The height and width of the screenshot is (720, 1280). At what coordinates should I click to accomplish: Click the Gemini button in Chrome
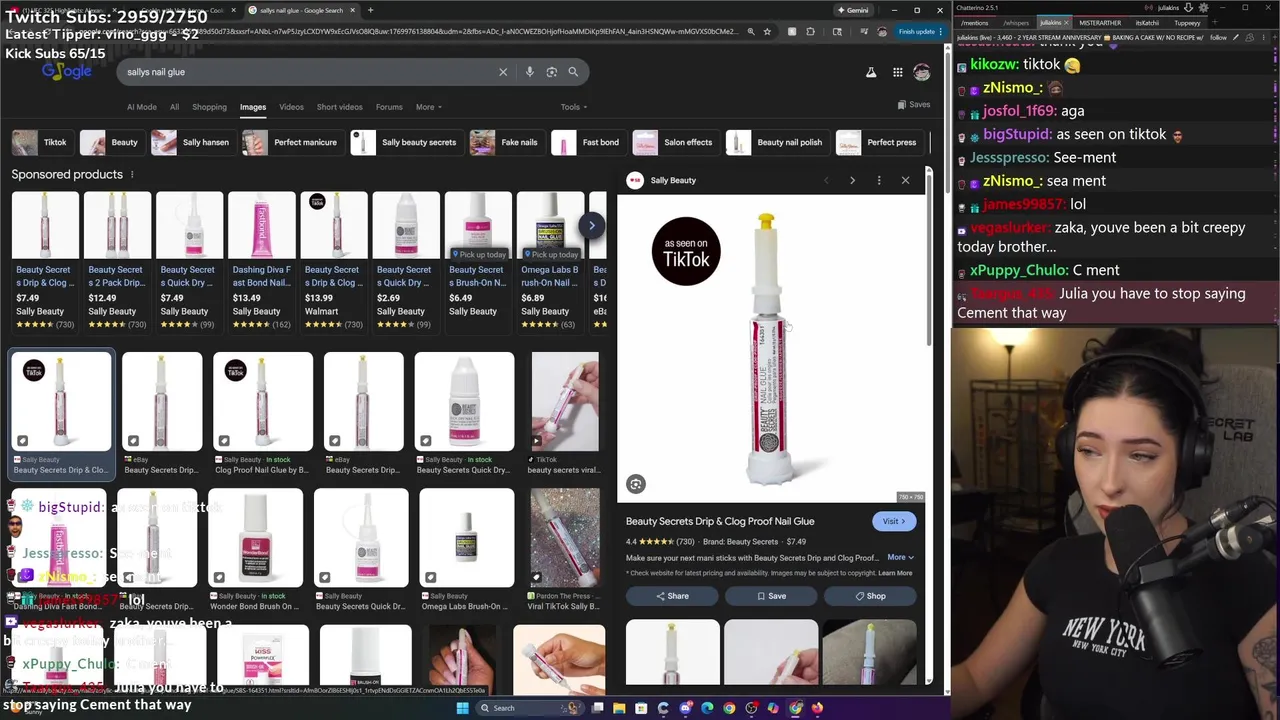coord(853,10)
